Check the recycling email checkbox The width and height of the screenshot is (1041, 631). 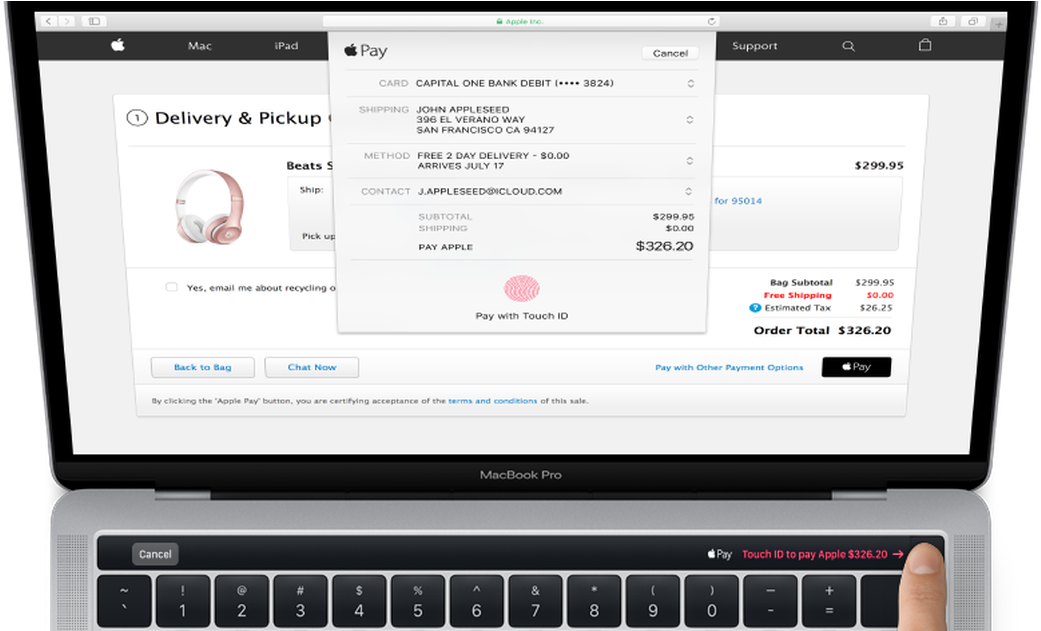pos(171,287)
